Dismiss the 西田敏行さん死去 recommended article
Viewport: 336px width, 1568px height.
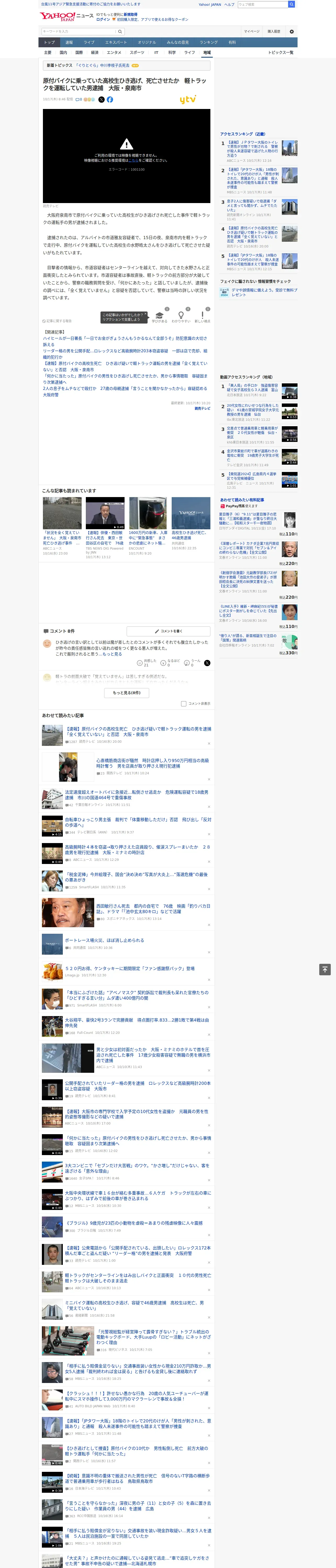[x=209, y=925]
